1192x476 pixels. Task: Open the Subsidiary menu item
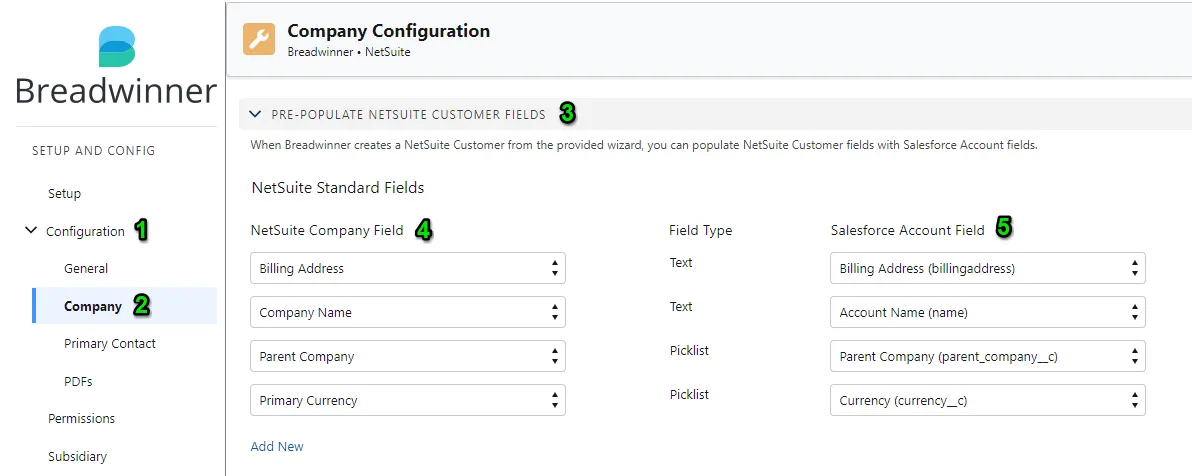click(x=78, y=457)
